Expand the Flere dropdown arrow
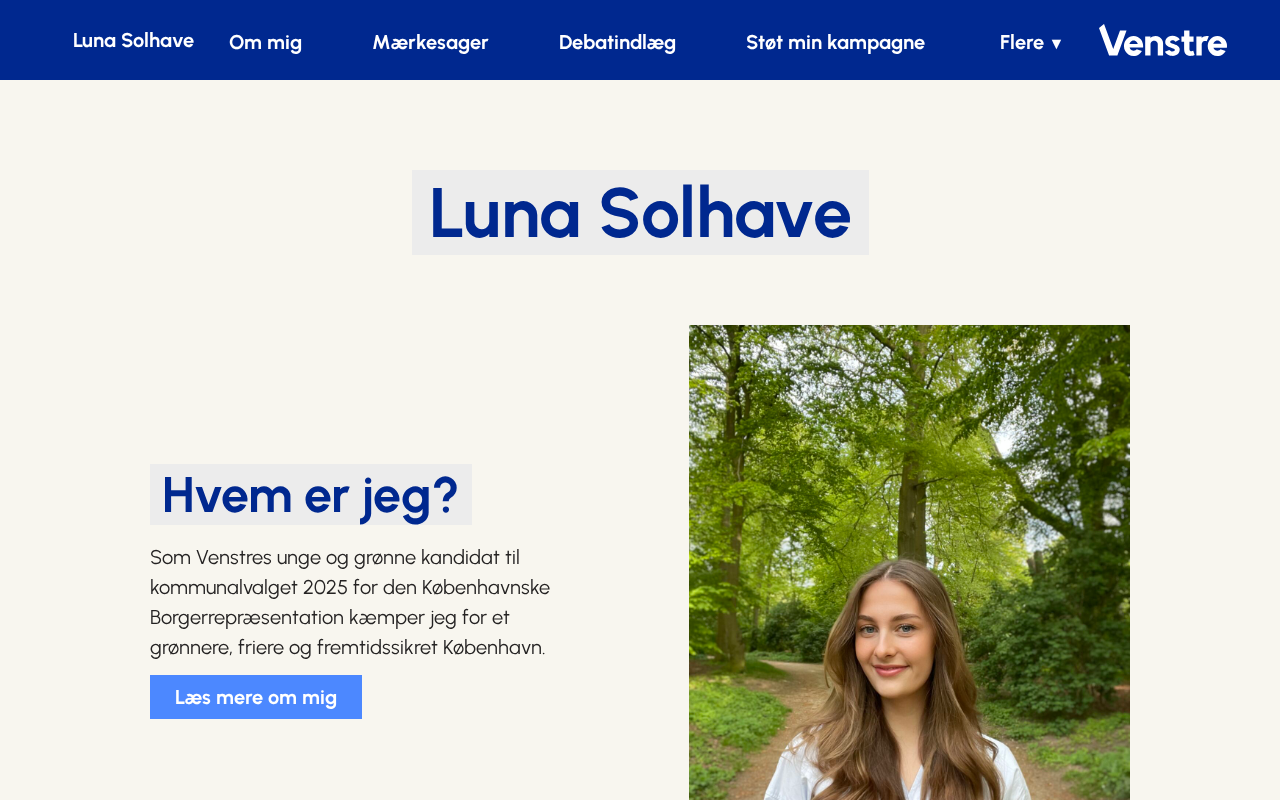Screen dimensions: 1280x800 point(1056,43)
